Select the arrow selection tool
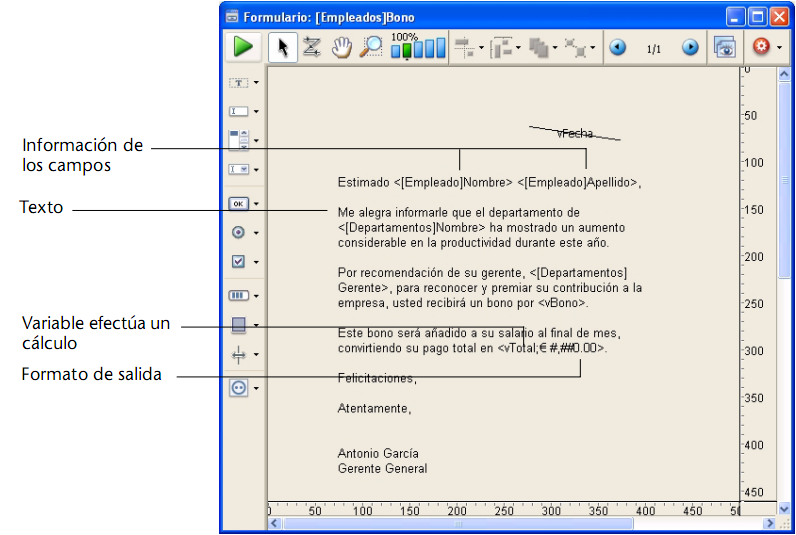 click(282, 47)
